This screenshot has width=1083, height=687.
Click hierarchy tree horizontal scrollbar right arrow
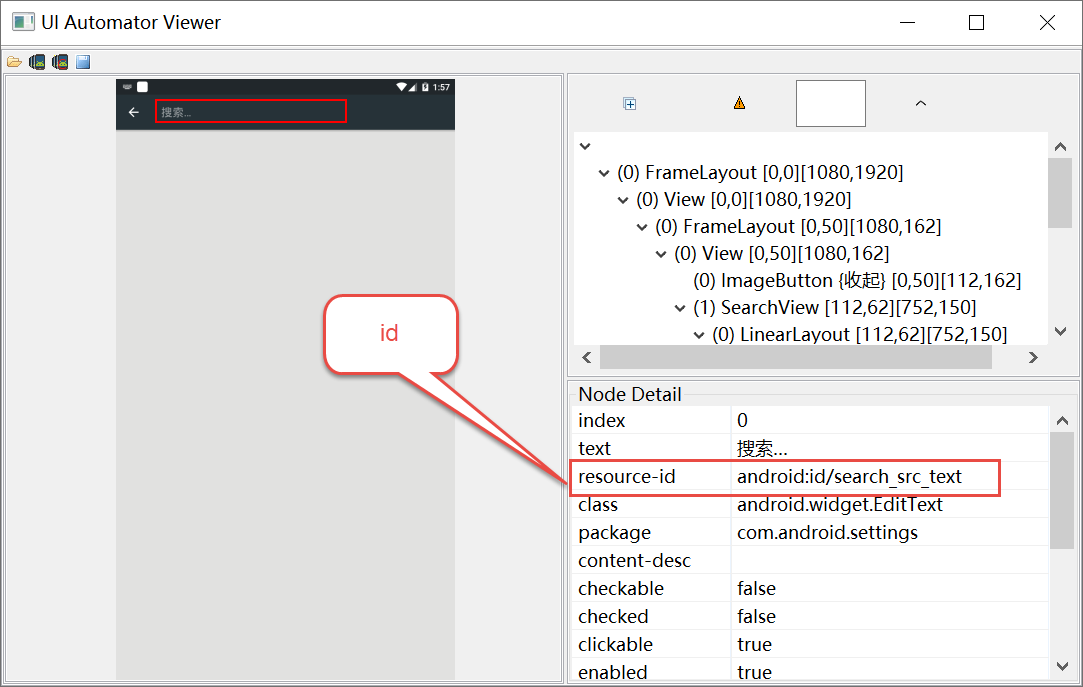pyautogui.click(x=1033, y=357)
